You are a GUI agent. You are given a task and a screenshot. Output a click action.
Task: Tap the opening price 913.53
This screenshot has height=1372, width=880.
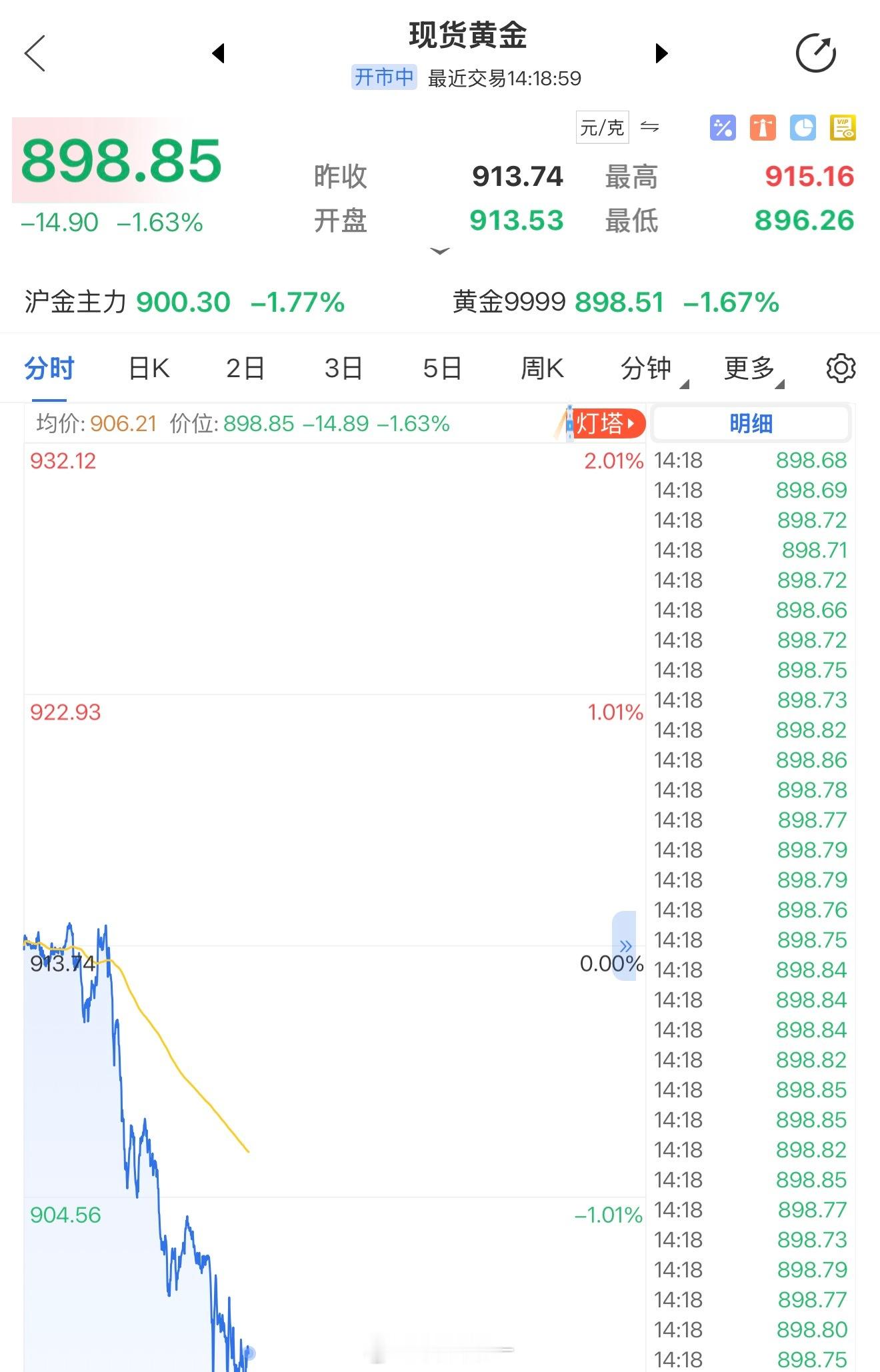[x=517, y=221]
